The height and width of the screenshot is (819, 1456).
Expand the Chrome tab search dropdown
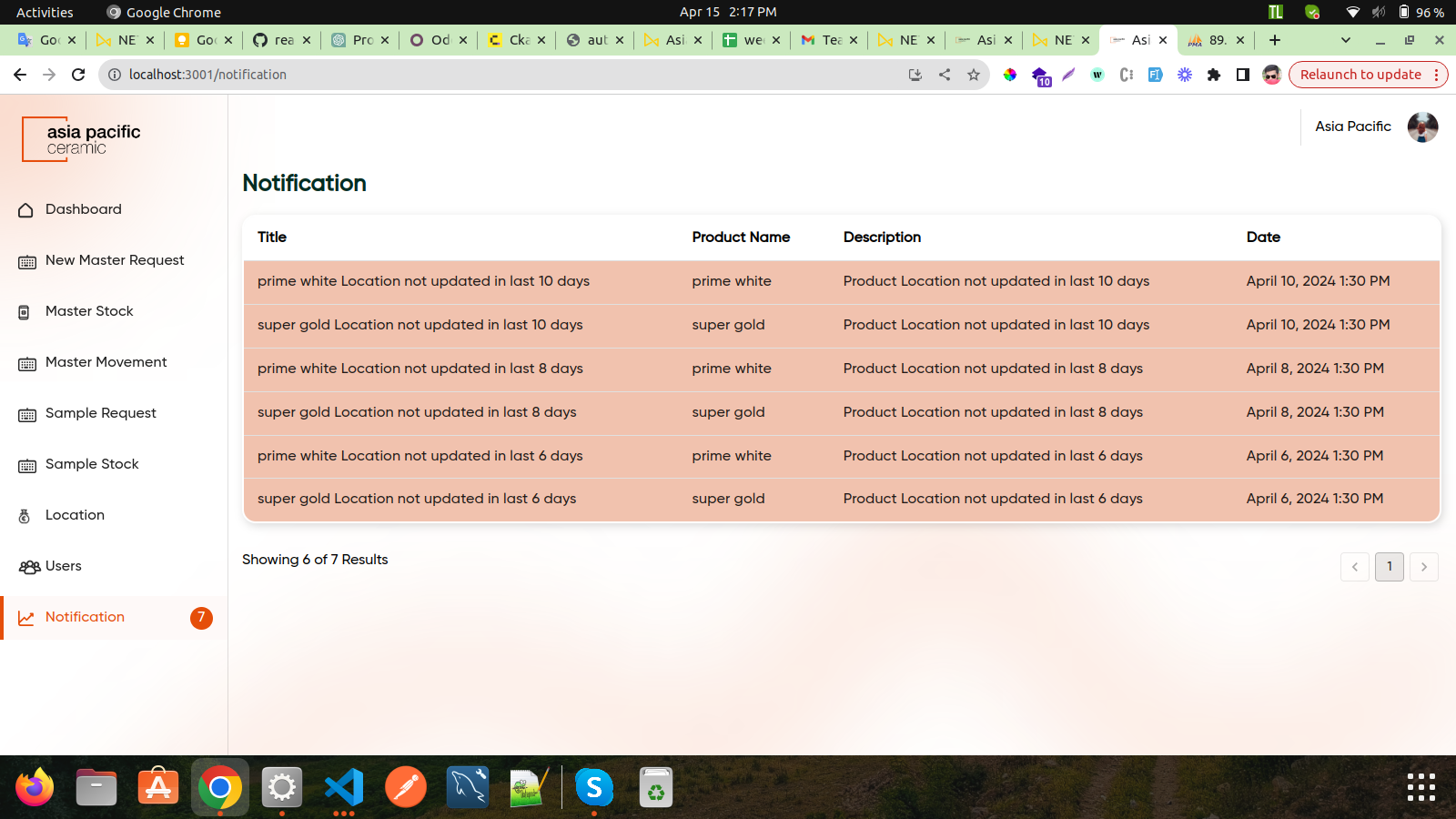pyautogui.click(x=1346, y=40)
